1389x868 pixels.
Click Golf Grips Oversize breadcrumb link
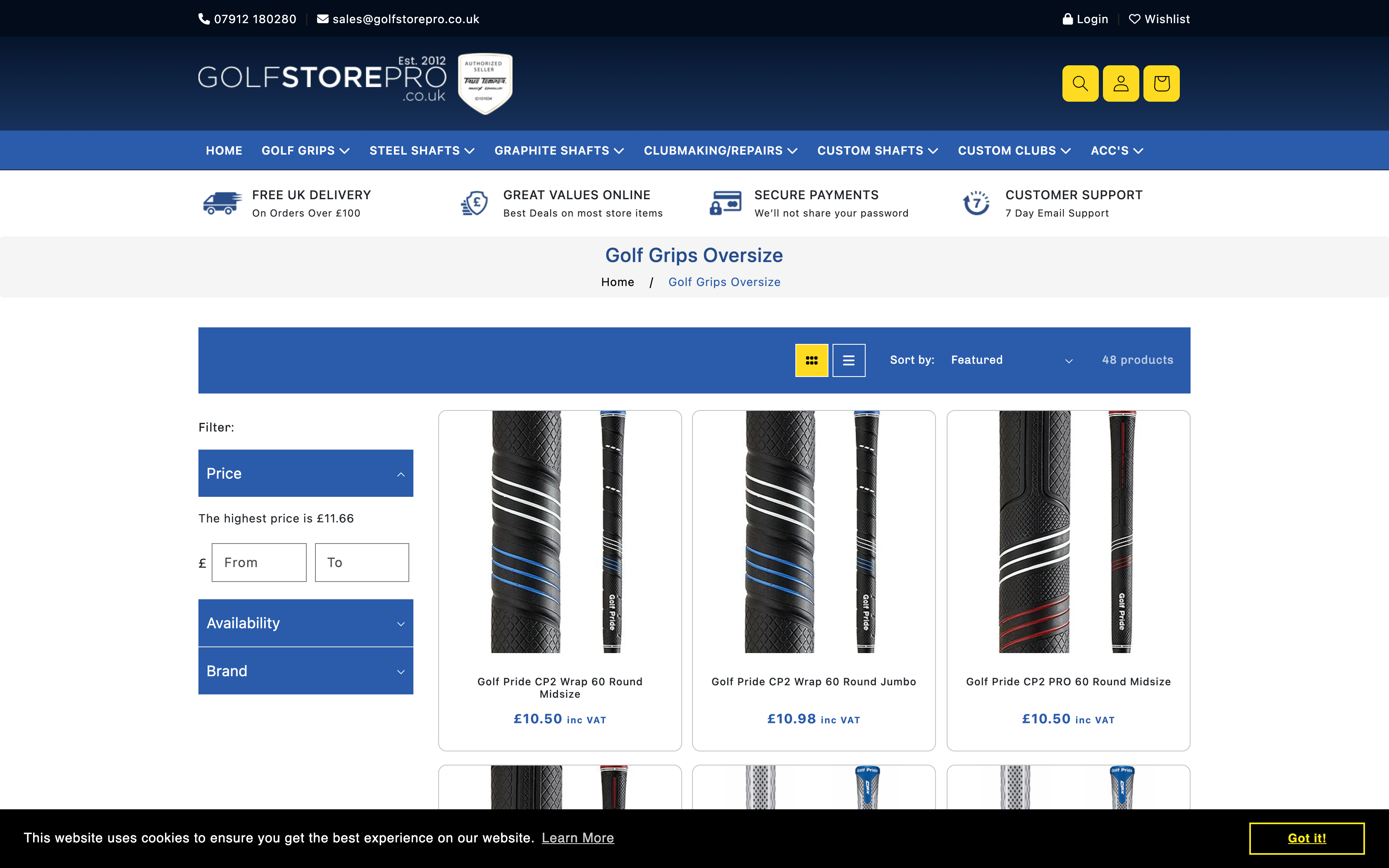click(724, 282)
